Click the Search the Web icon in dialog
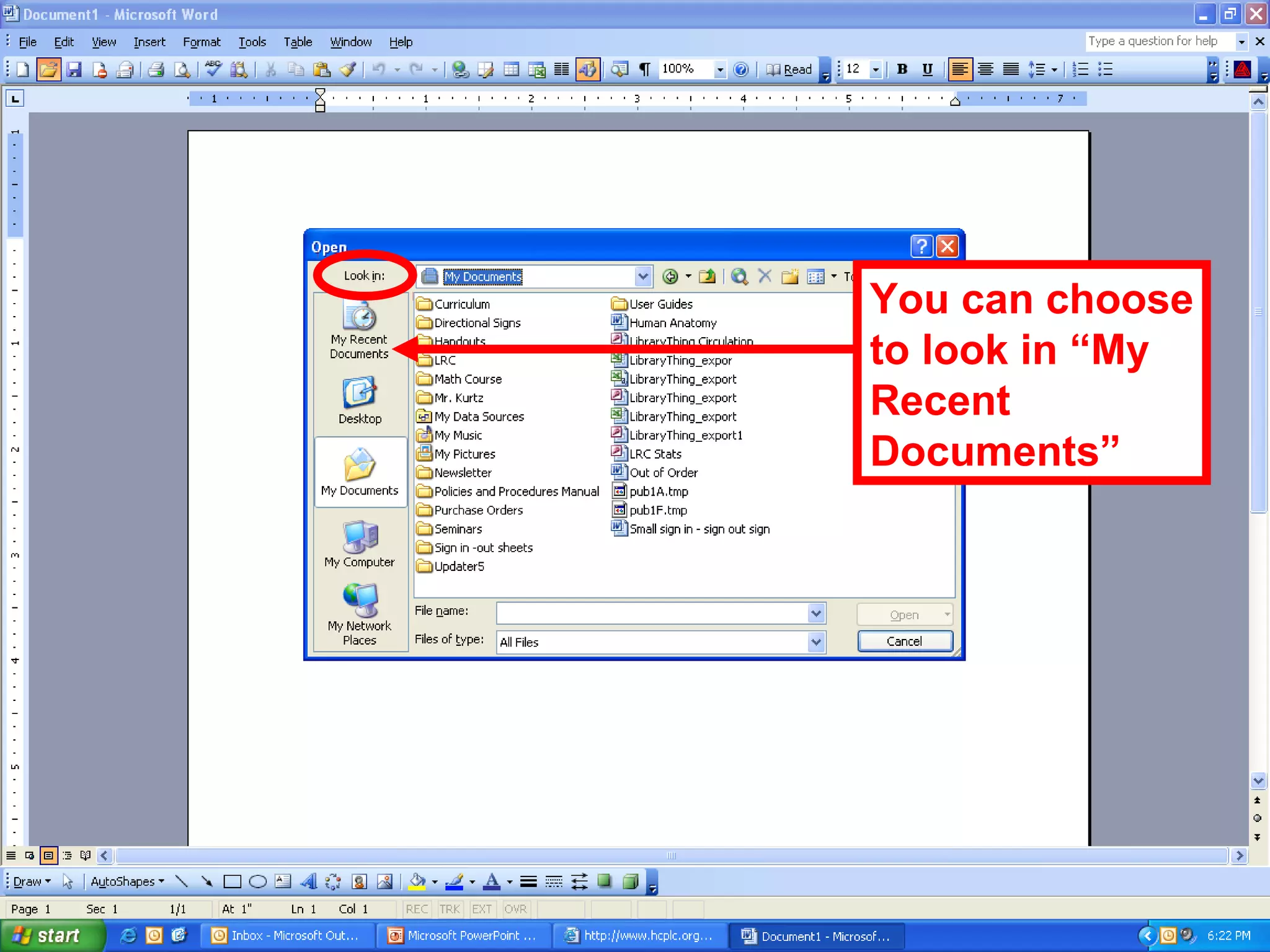This screenshot has height=952, width=1270. click(739, 276)
